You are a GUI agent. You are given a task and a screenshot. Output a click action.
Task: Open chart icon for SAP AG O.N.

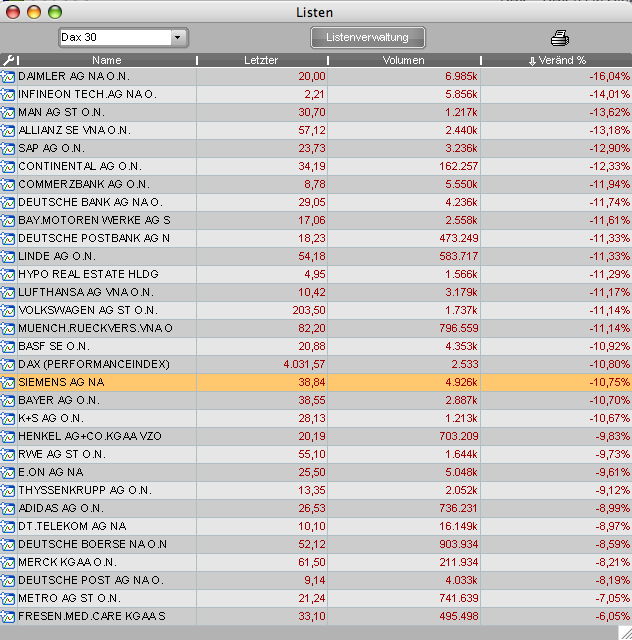click(x=8, y=149)
